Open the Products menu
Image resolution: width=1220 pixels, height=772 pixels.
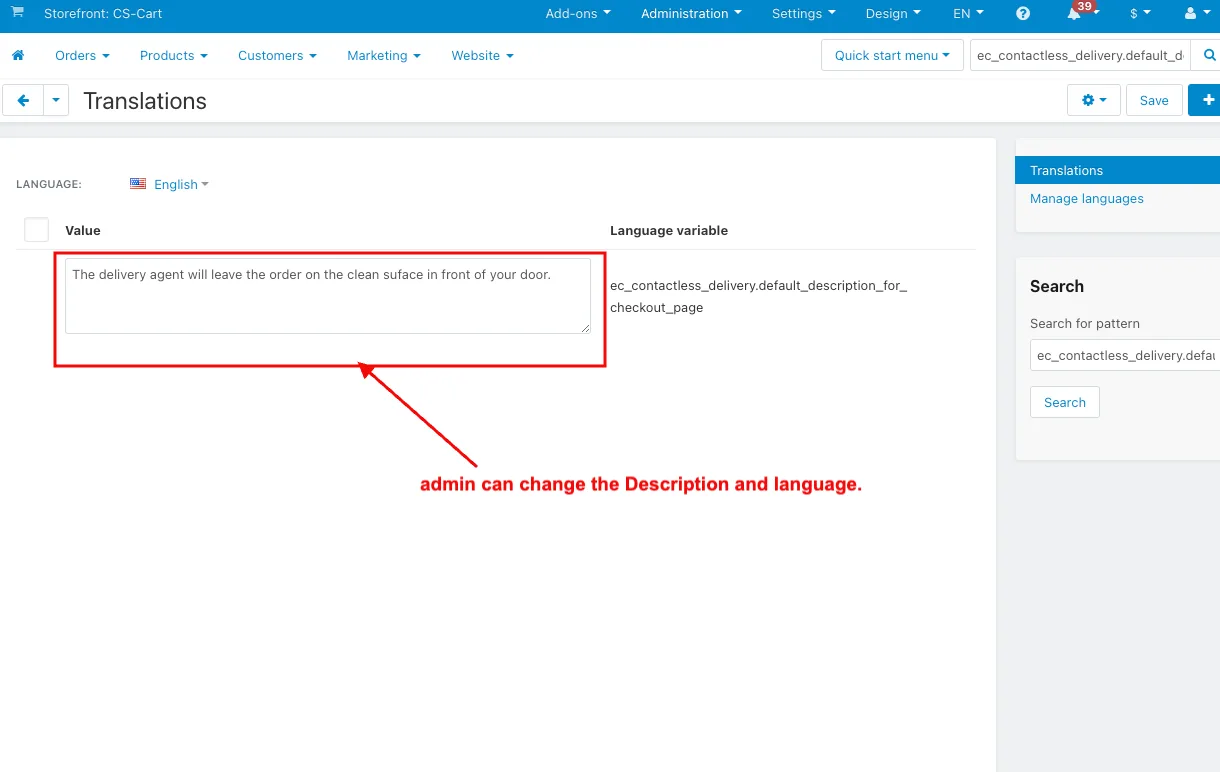tap(174, 55)
